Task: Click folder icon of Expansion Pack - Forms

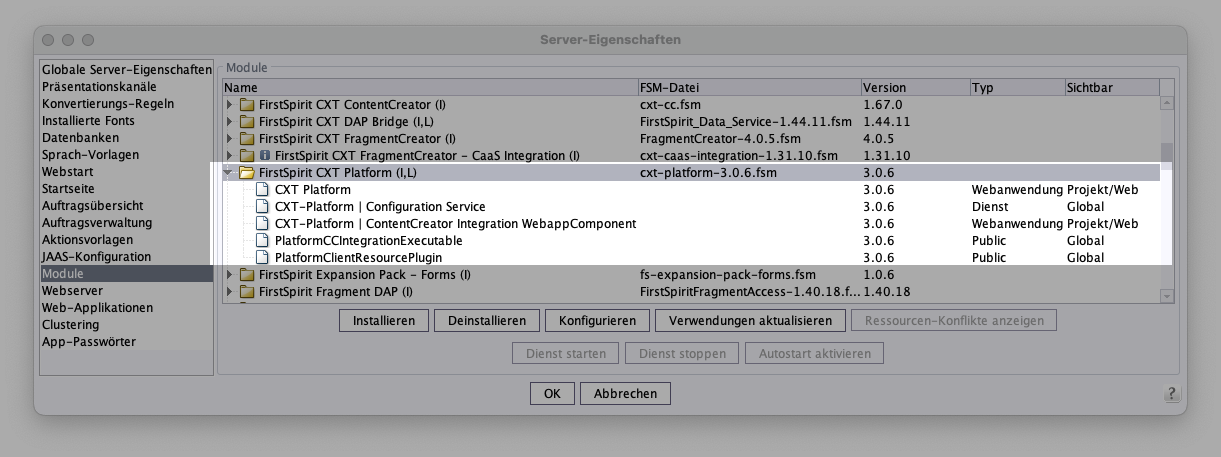Action: click(x=247, y=275)
